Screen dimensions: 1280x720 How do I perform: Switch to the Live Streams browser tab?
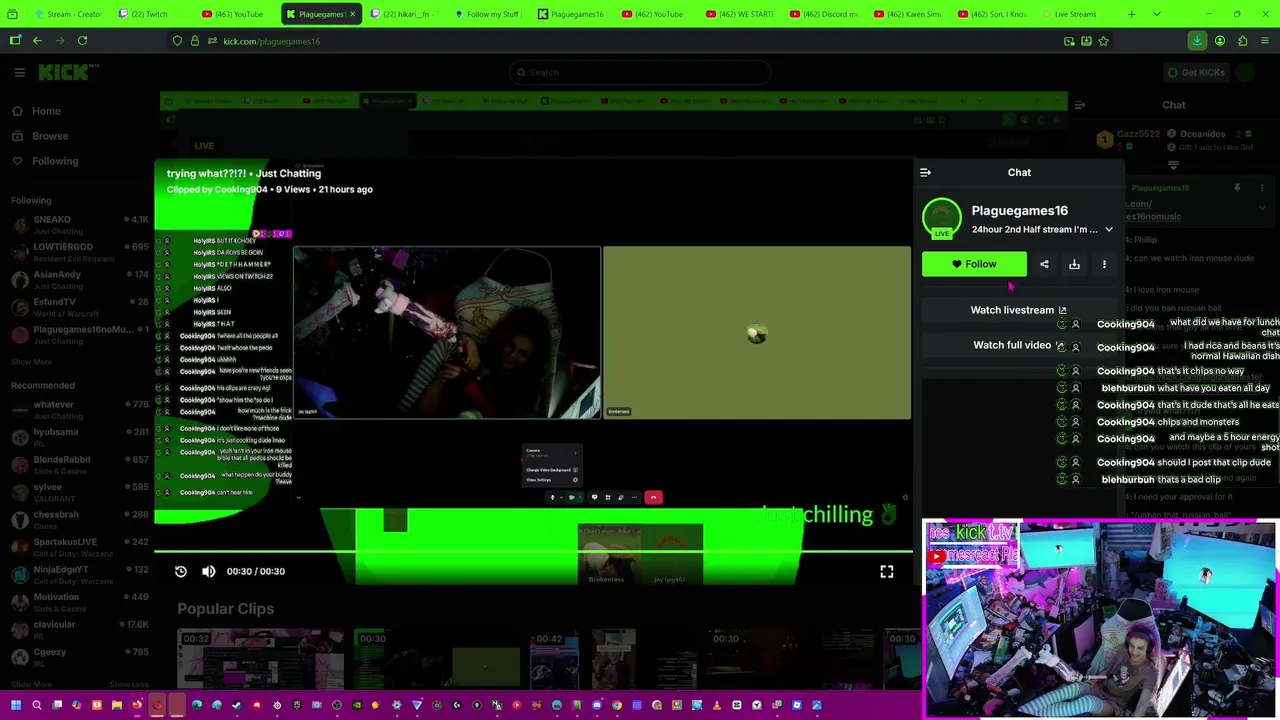coord(1075,14)
